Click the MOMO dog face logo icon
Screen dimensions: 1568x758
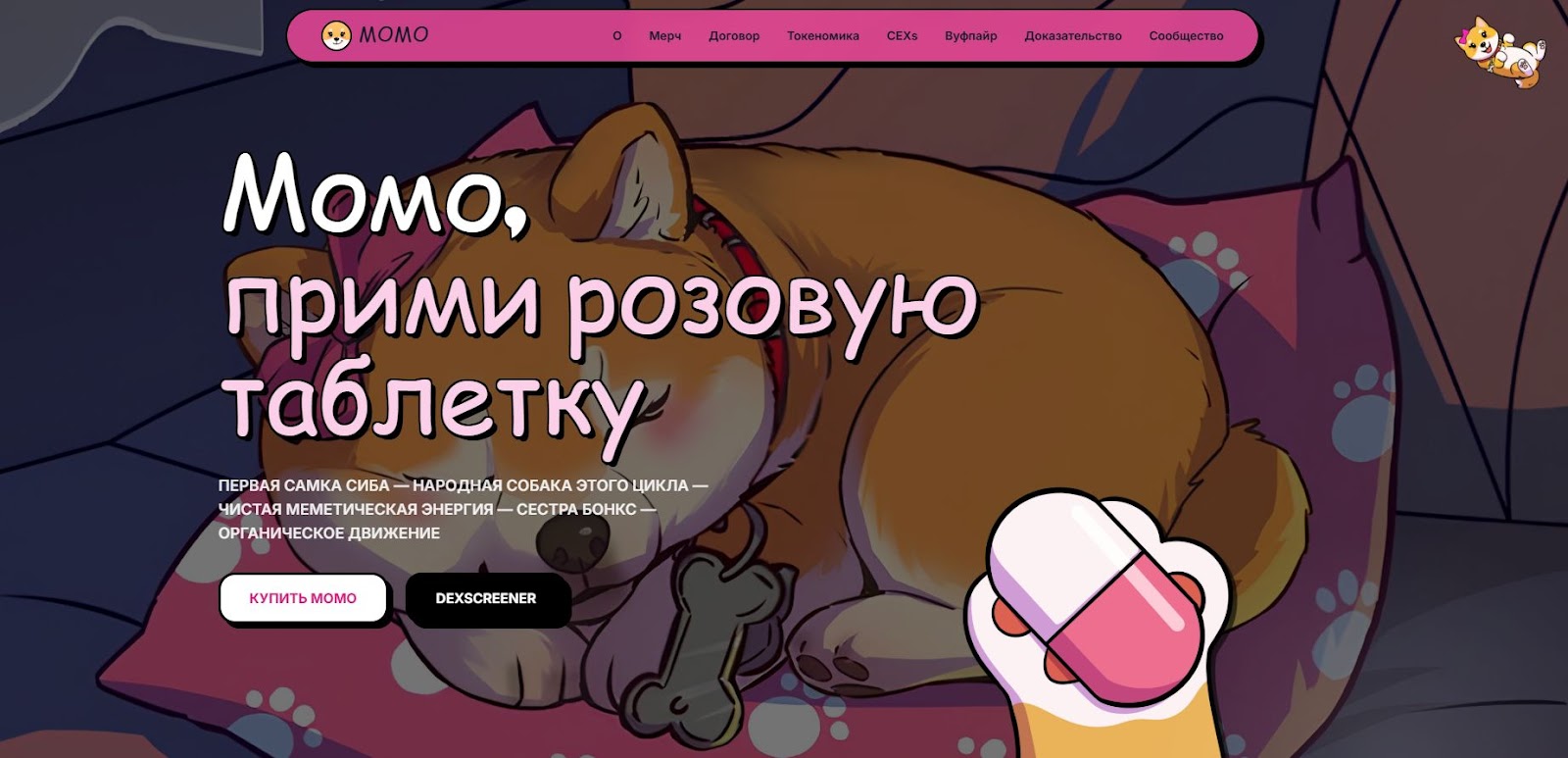[336, 35]
